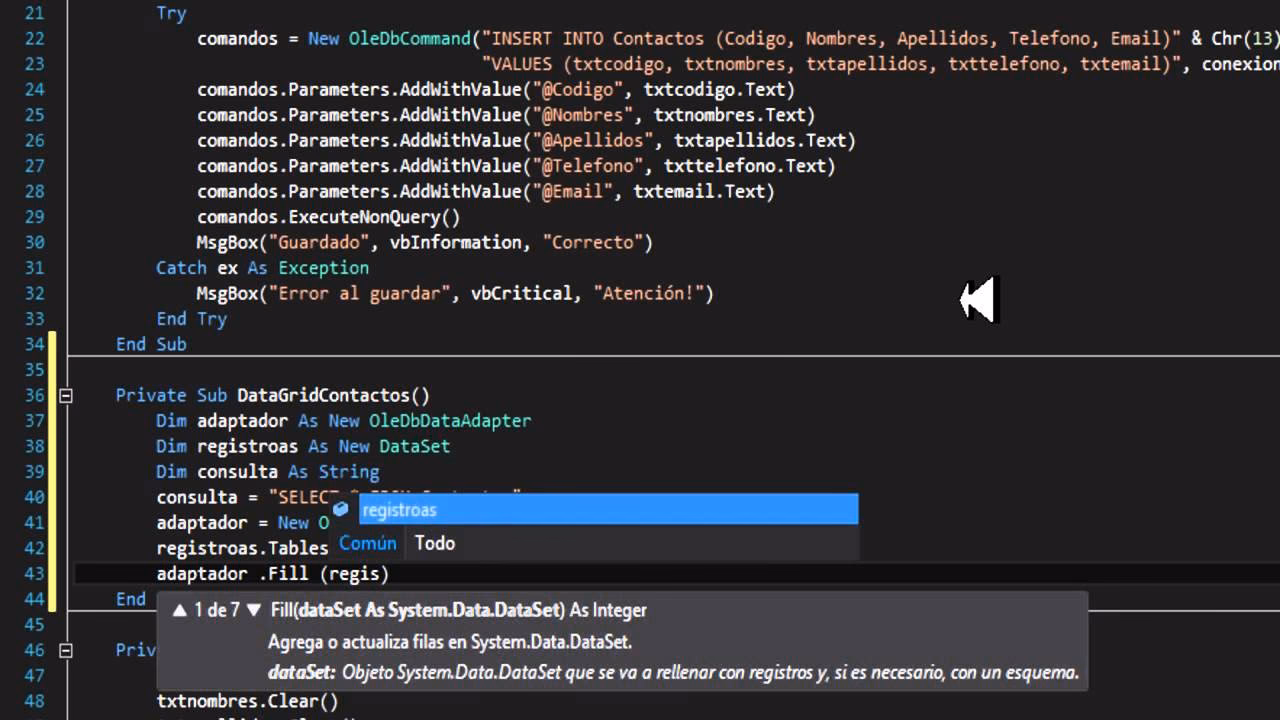Click 'Catch ex As Exception' line
1280x720 pixels.
point(262,268)
